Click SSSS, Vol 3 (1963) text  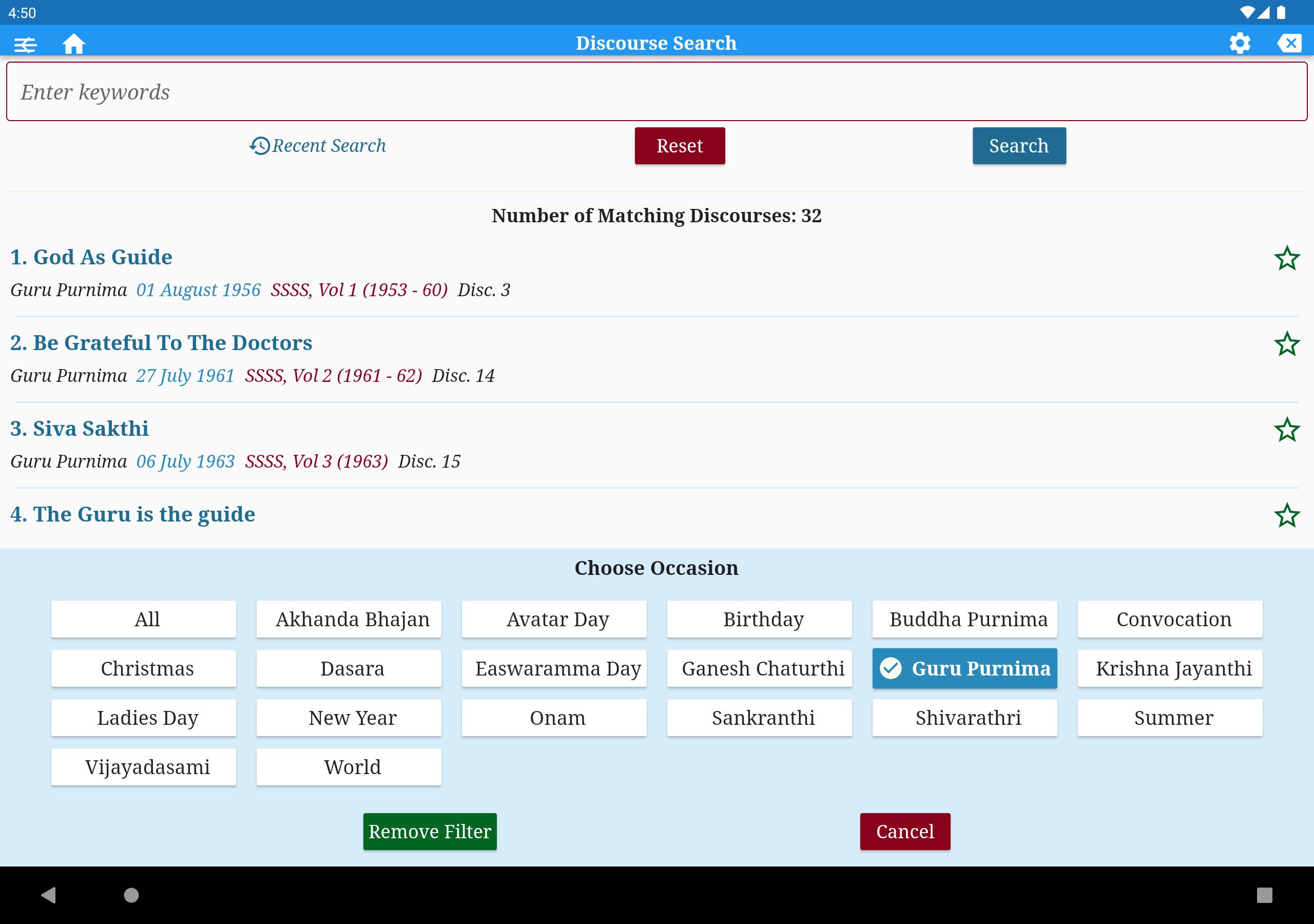pos(317,462)
